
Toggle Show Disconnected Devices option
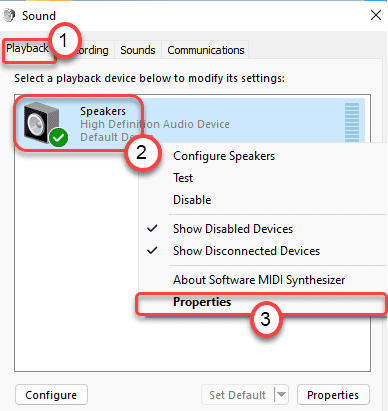(246, 251)
